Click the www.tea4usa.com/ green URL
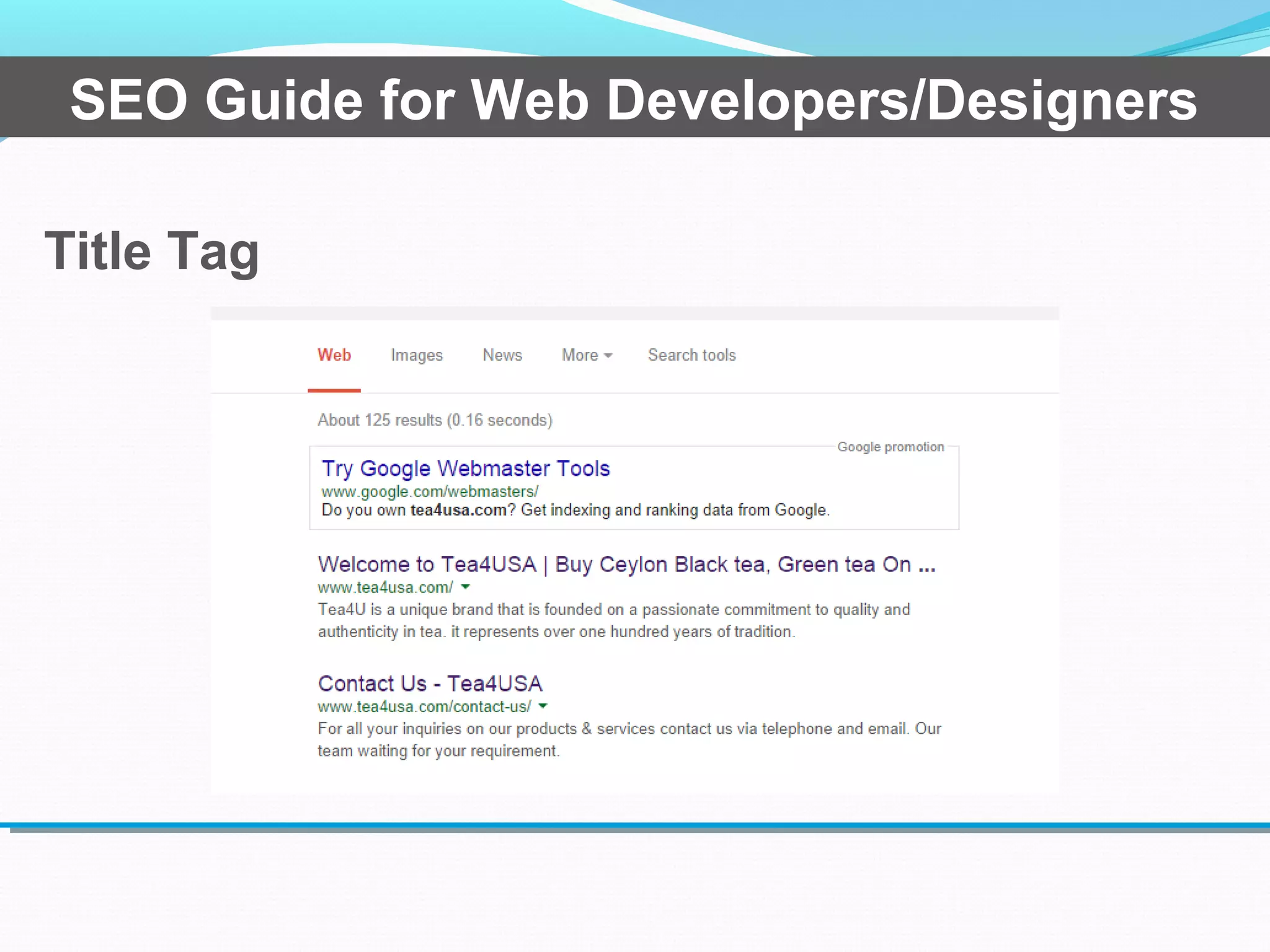Viewport: 1270px width, 952px height. click(x=385, y=587)
